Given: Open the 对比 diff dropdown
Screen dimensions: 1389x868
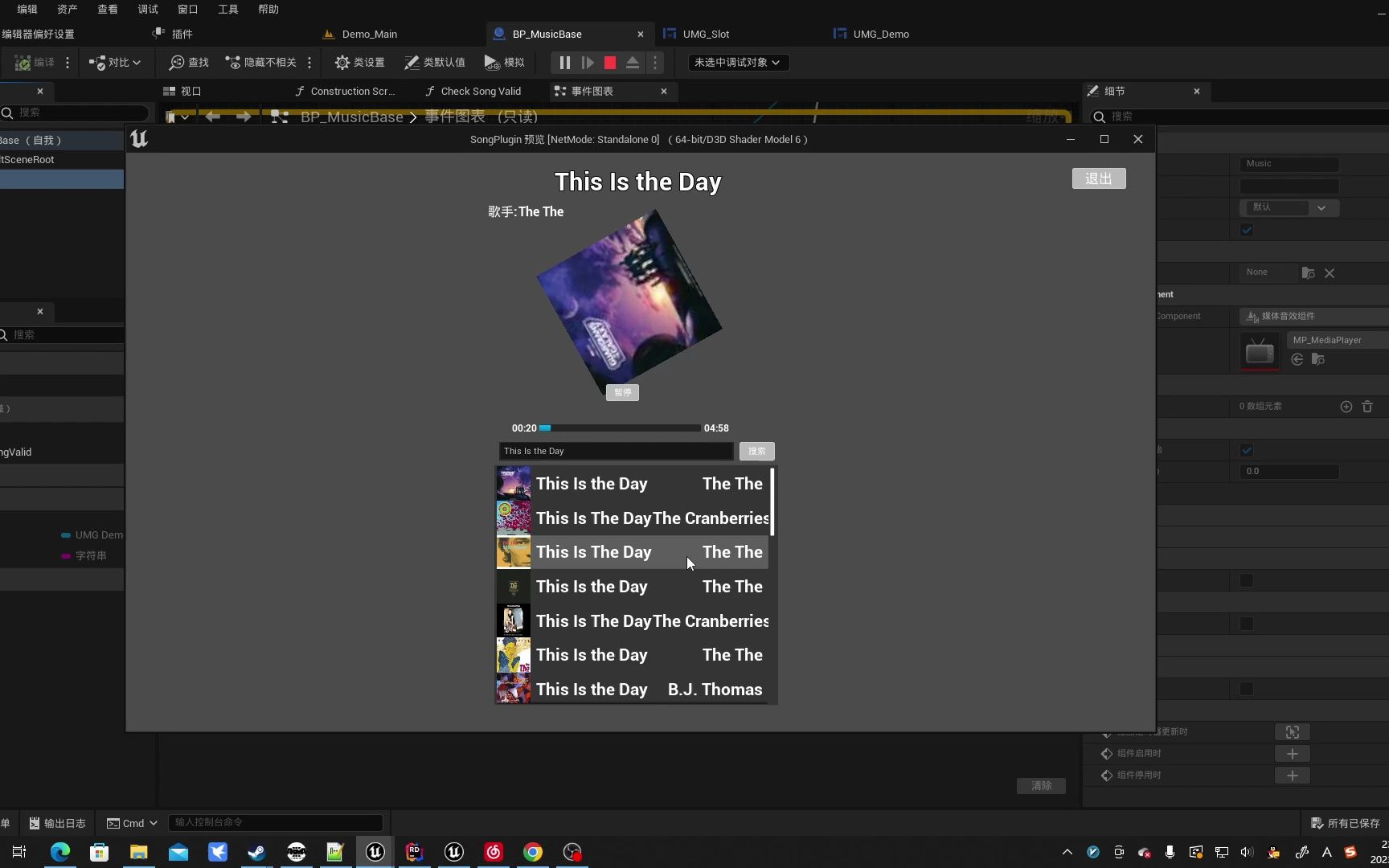Looking at the screenshot, I should click(115, 63).
